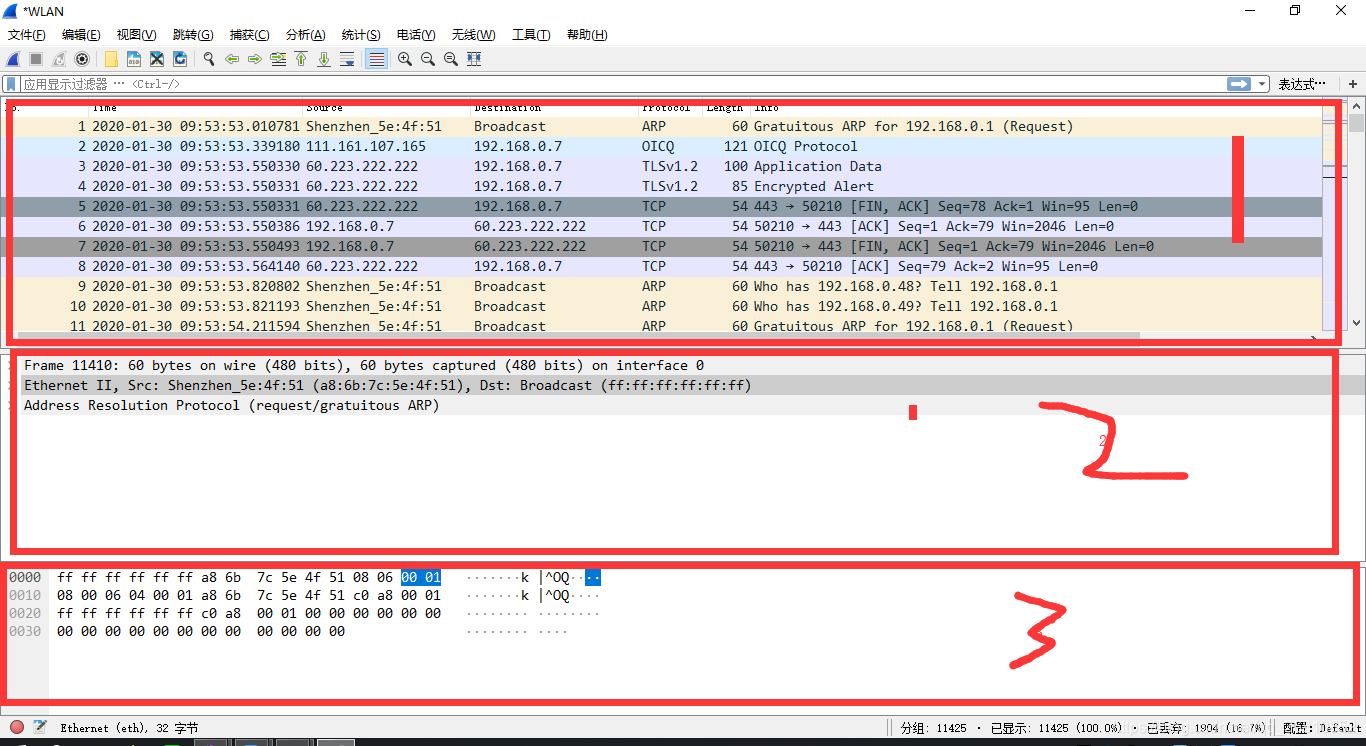Open the display filter history dropdown
Image resolution: width=1366 pixels, height=746 pixels.
[x=1262, y=84]
